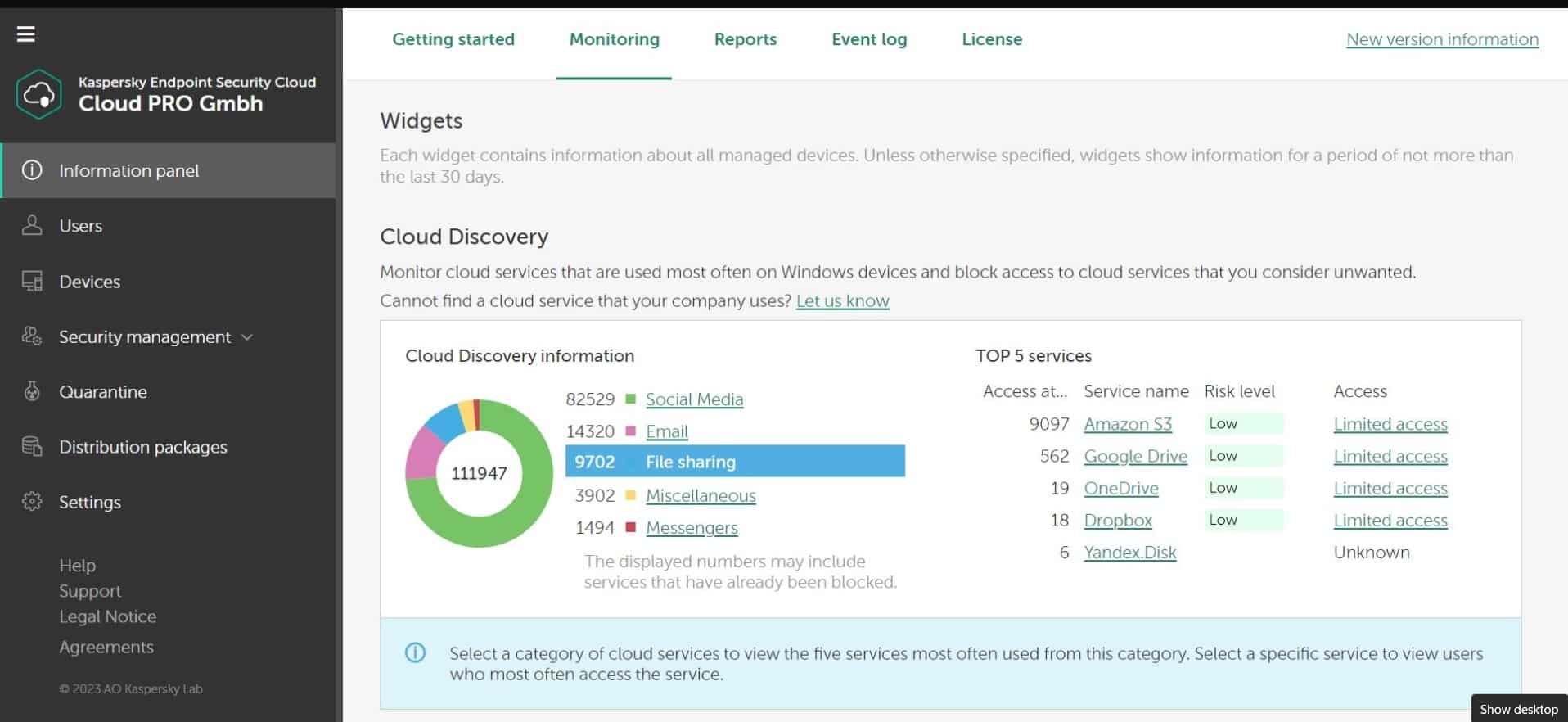Select the Messengers category
Screen dimensions: 1568x722
[x=692, y=527]
